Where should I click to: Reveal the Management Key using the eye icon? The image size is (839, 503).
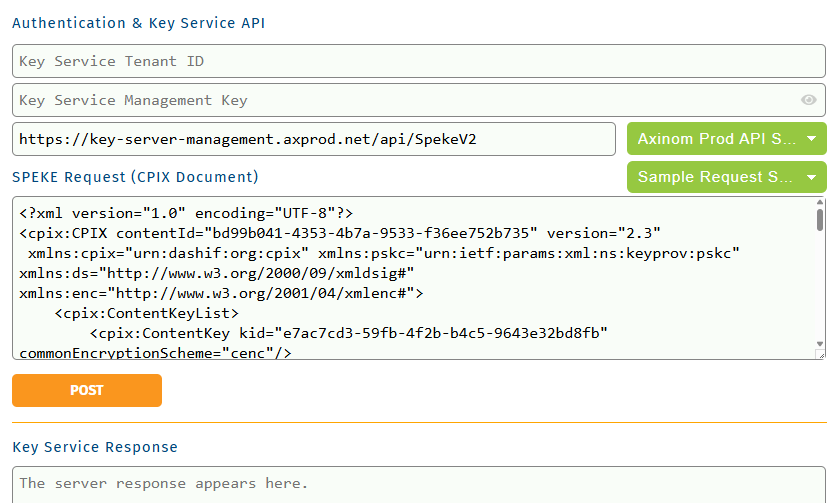809,100
